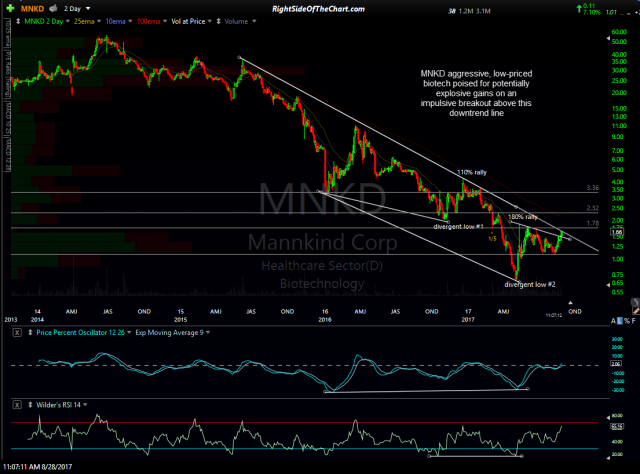
Task: Click scale arrow near RSI 80.00 level
Action: pos(608,417)
